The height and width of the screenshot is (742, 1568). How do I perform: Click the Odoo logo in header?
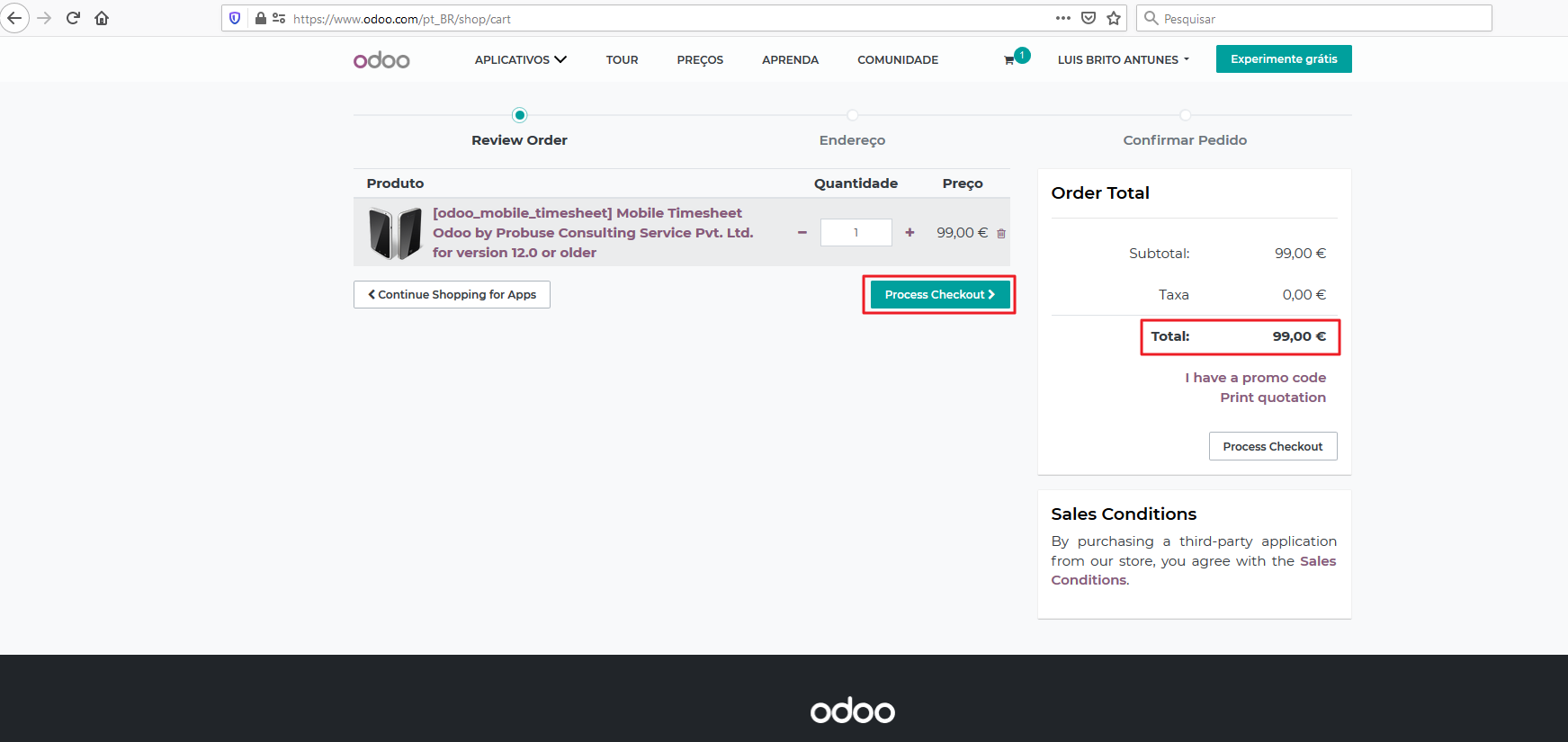[x=381, y=60]
